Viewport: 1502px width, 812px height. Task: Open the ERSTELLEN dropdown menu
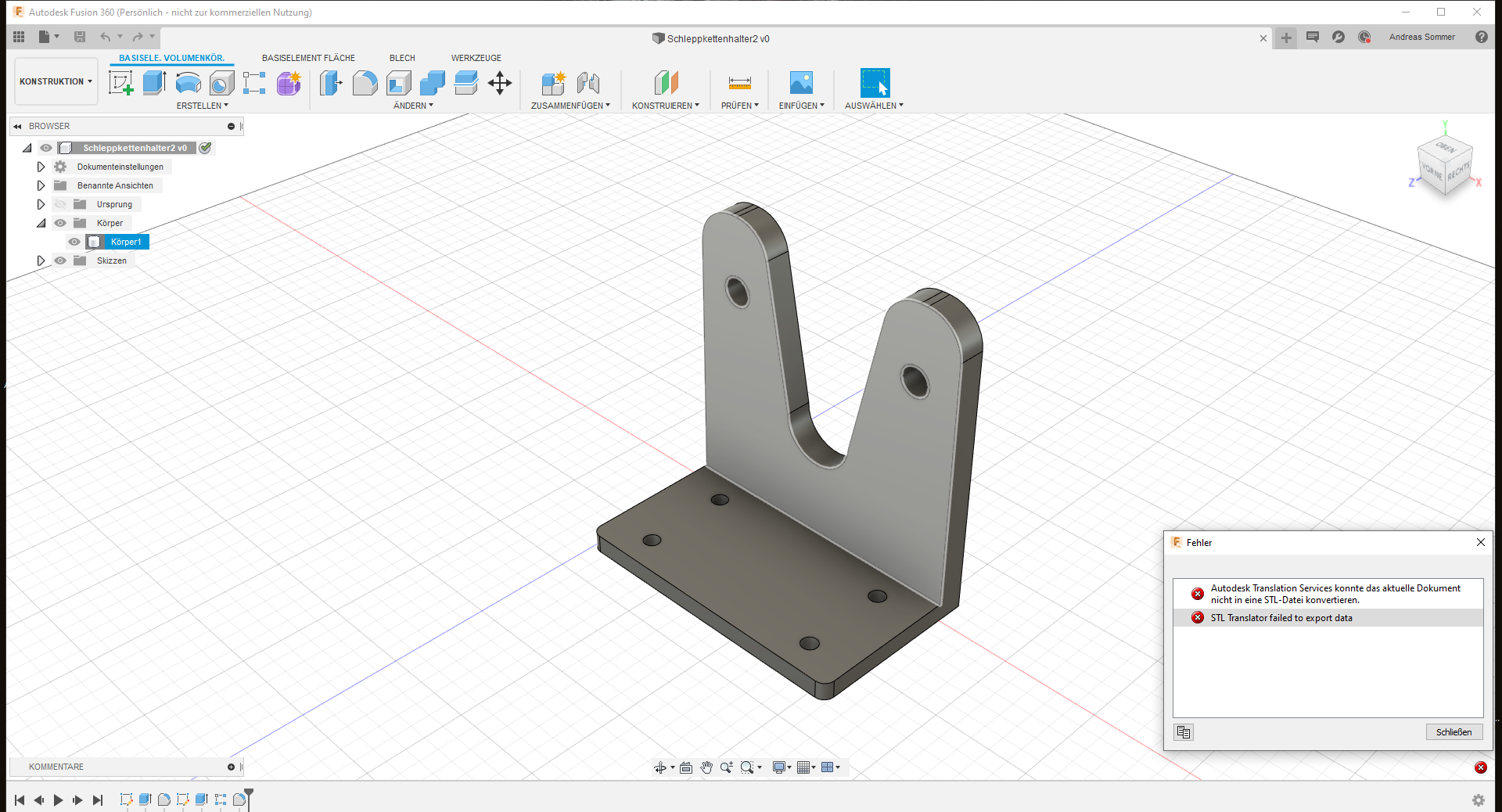pyautogui.click(x=203, y=106)
